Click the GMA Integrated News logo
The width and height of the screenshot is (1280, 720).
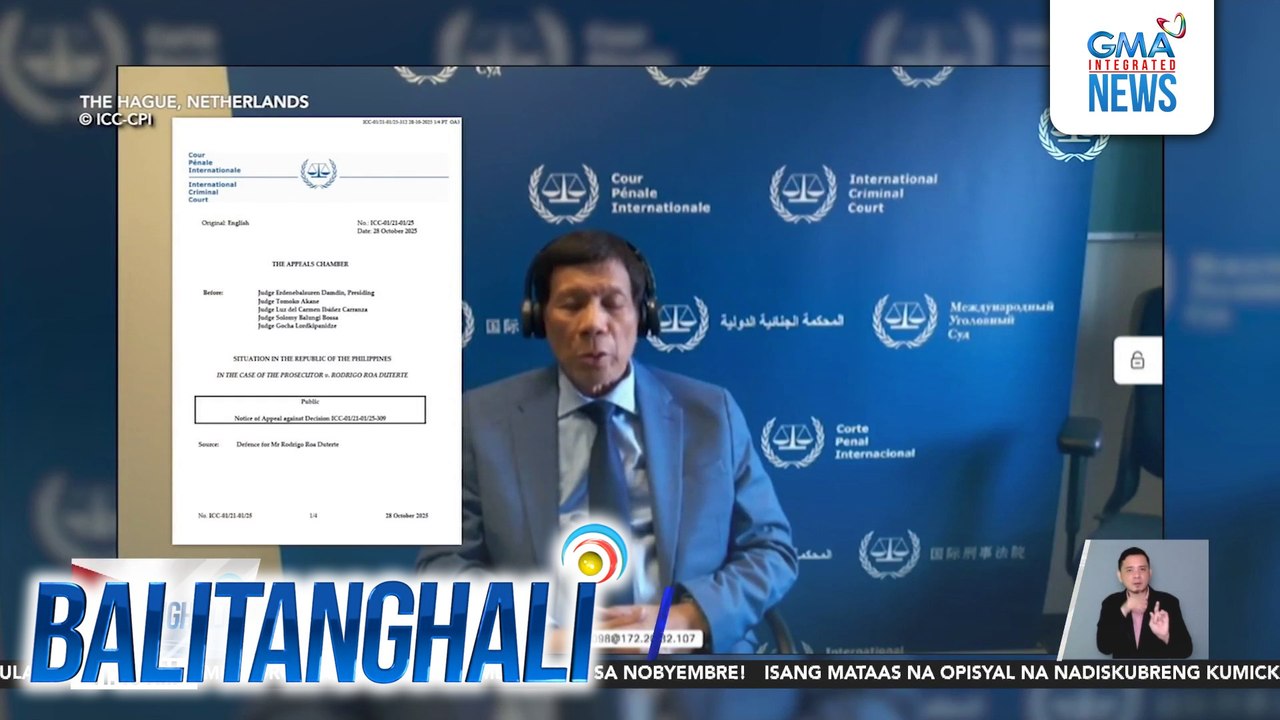[1132, 66]
